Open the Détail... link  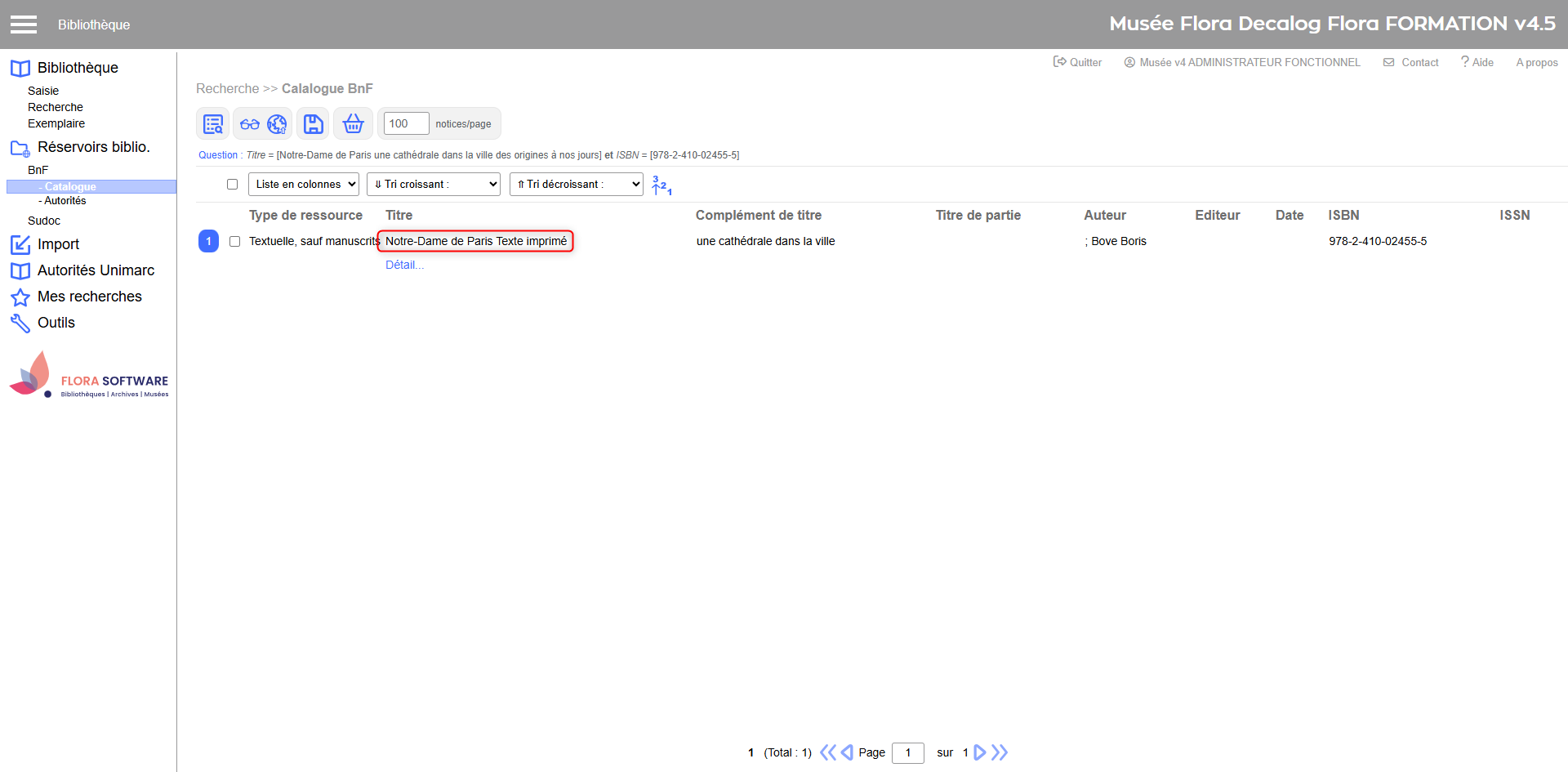click(404, 265)
